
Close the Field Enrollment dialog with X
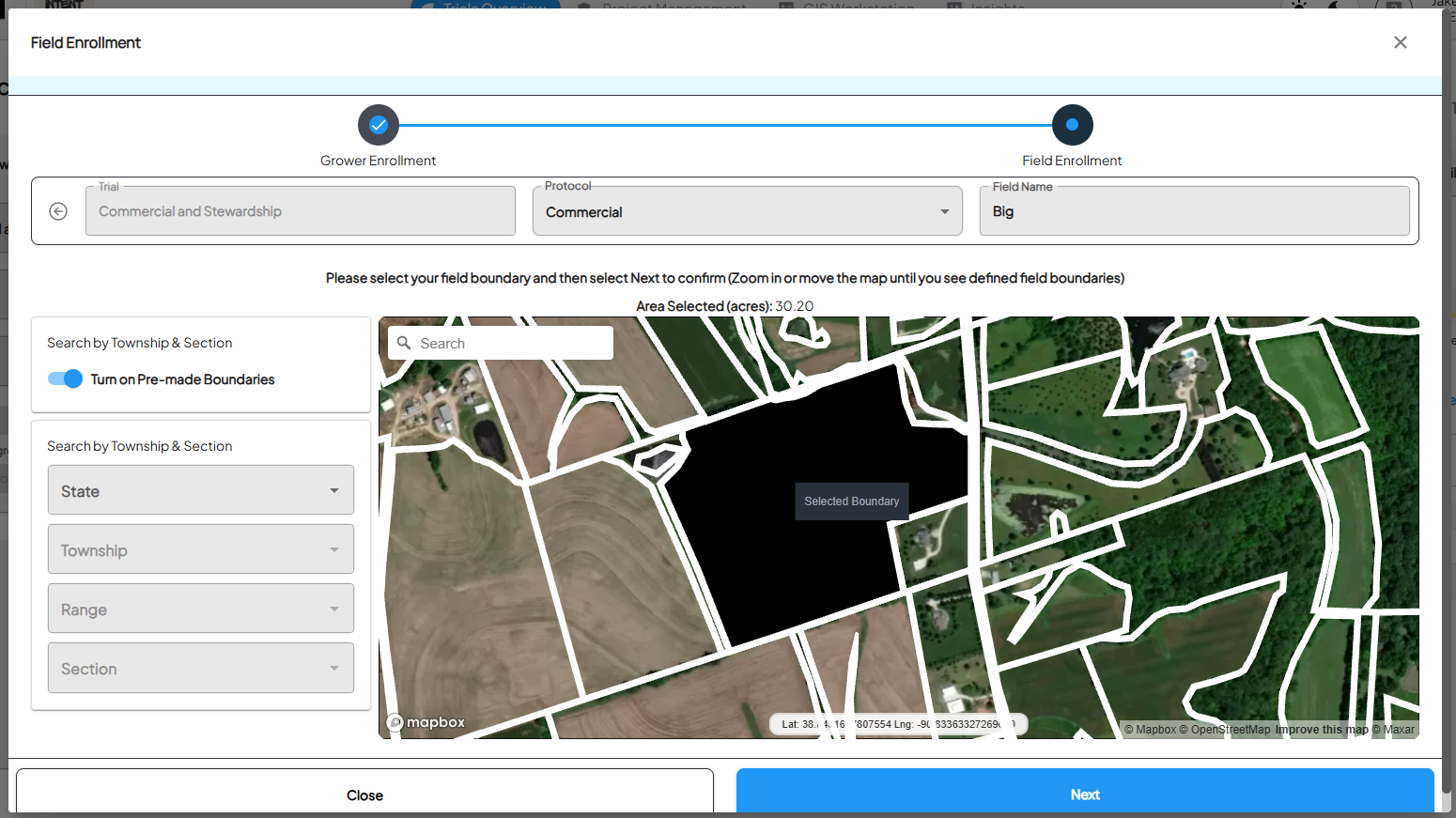coord(1400,42)
